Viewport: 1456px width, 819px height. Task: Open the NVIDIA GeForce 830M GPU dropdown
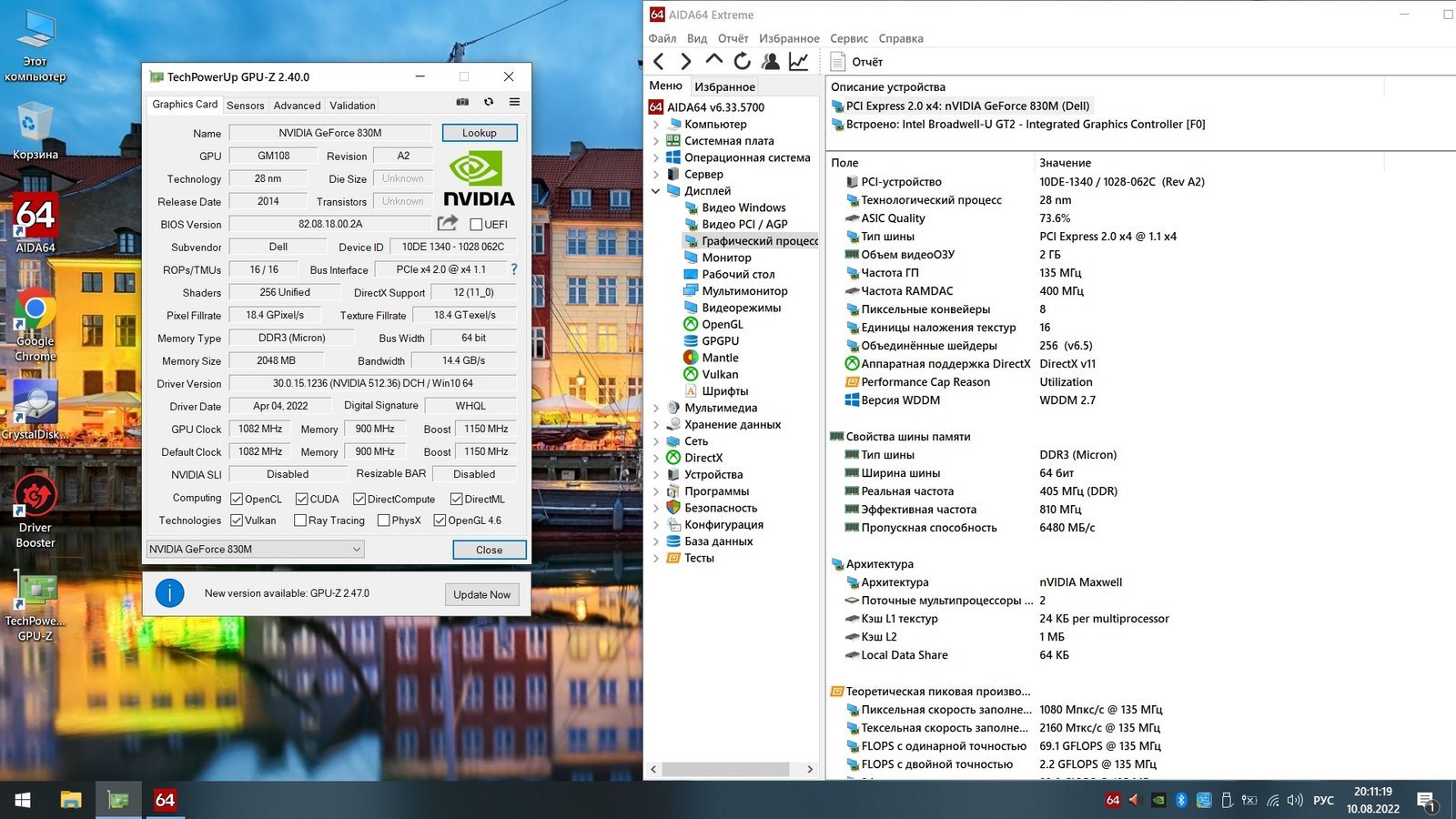pyautogui.click(x=255, y=549)
